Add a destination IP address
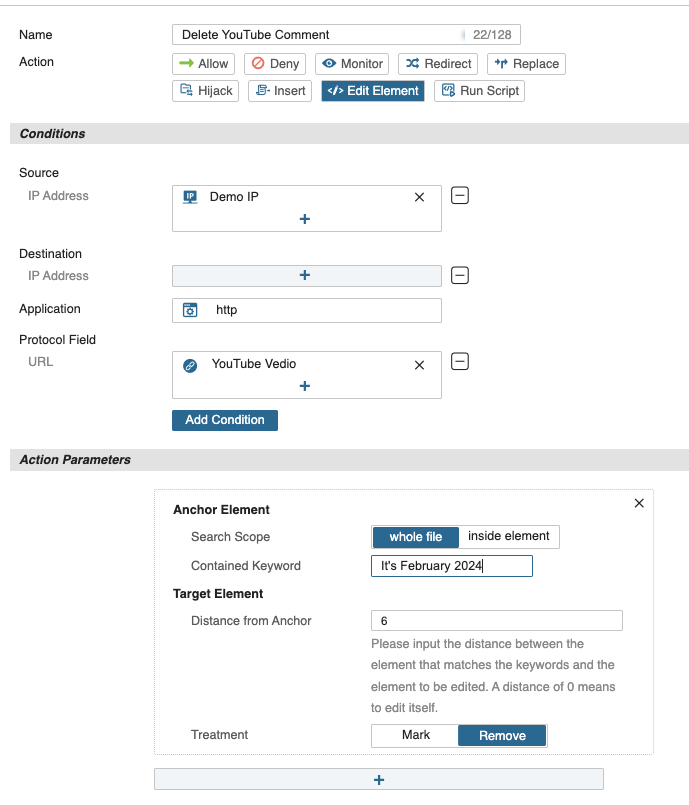This screenshot has height=805, width=689. [305, 276]
